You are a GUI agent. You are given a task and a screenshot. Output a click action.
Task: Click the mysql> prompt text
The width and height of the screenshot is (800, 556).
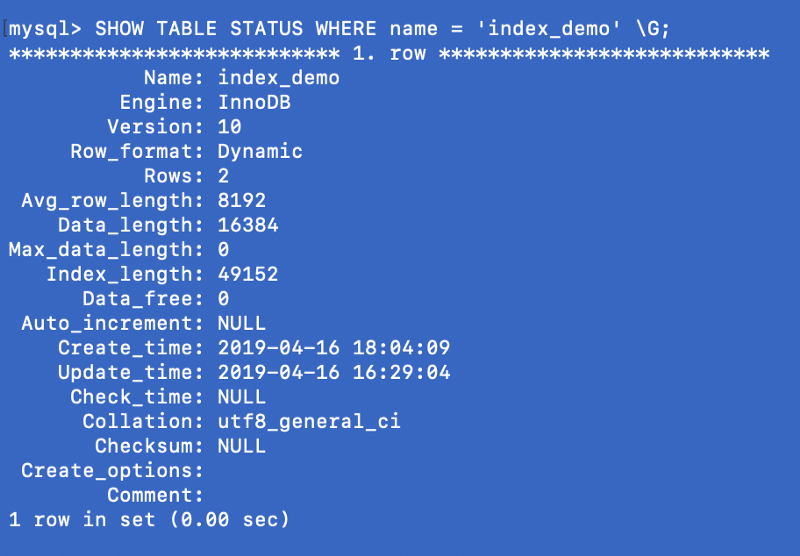(x=46, y=29)
